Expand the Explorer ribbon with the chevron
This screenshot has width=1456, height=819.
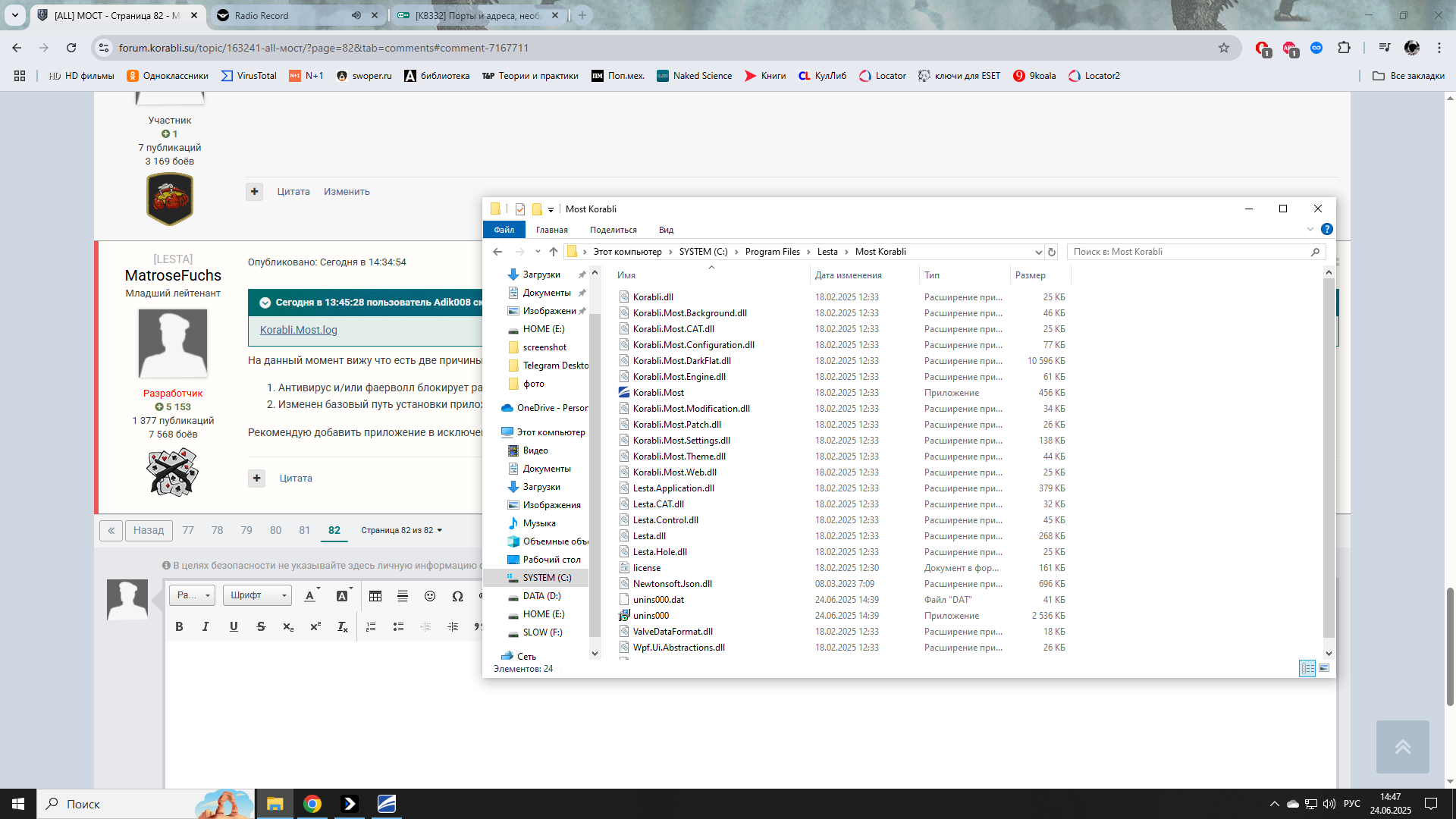tap(1310, 229)
